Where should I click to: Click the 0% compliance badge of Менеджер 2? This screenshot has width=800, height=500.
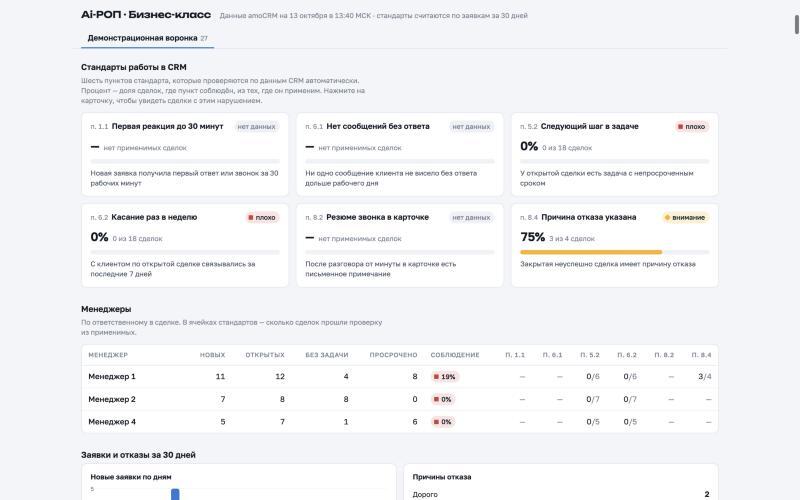[443, 399]
